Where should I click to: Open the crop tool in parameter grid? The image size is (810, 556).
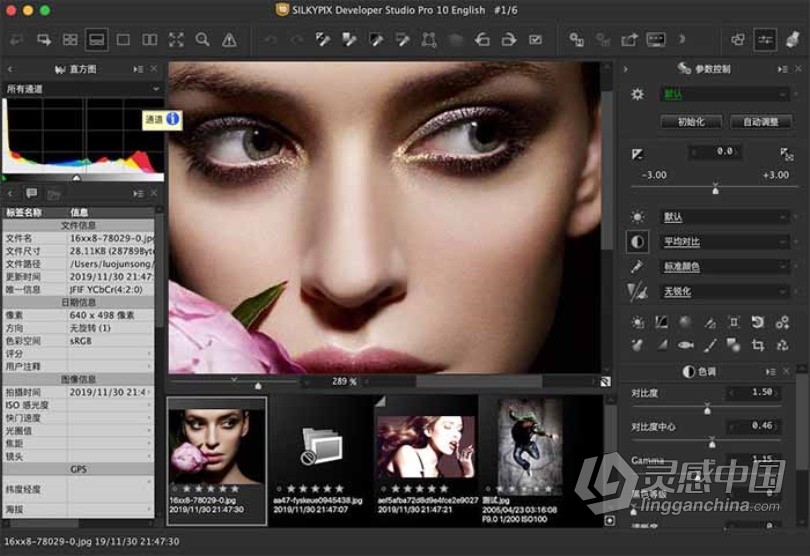(x=758, y=345)
